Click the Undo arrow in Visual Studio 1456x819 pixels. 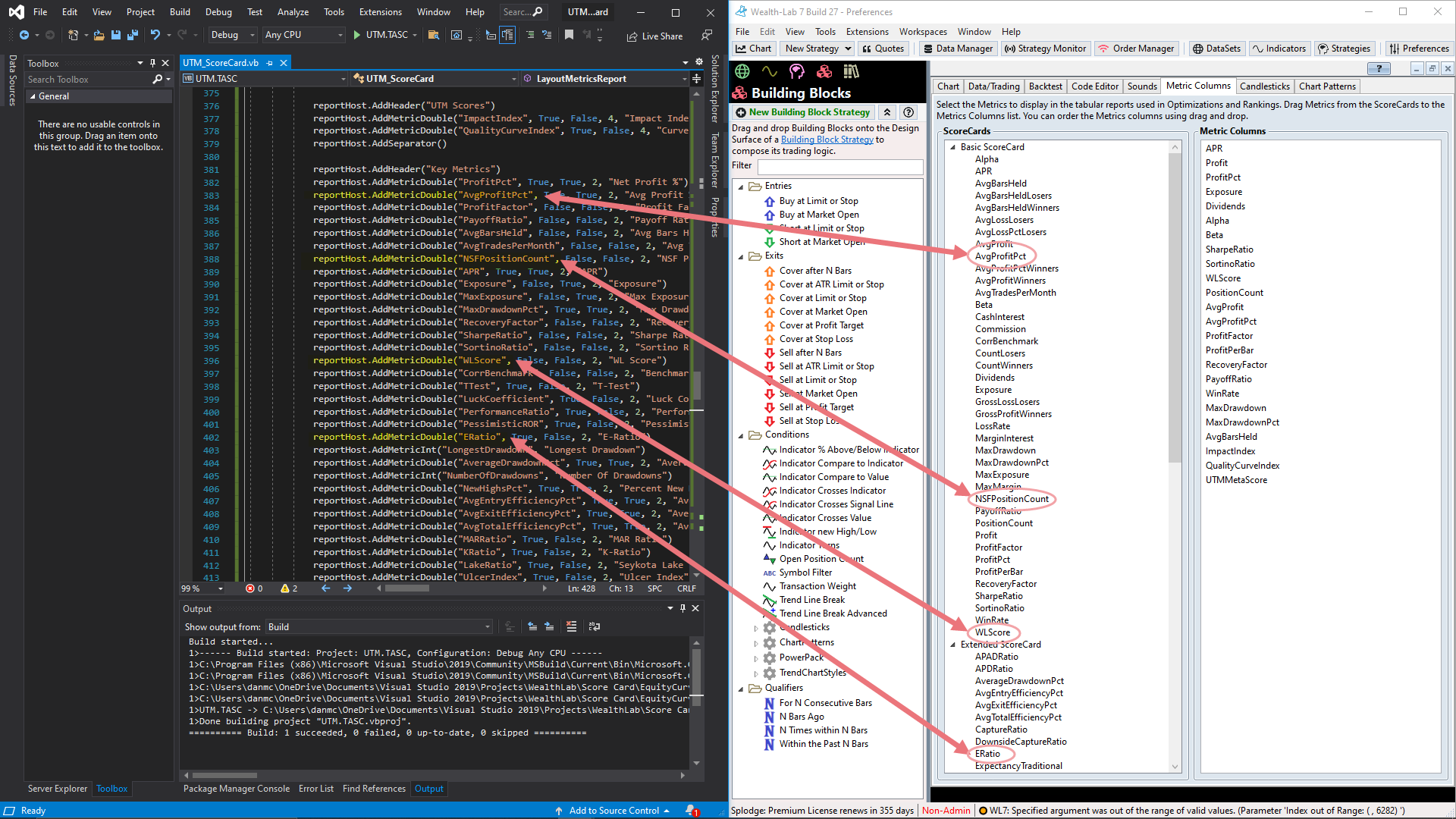pos(155,35)
